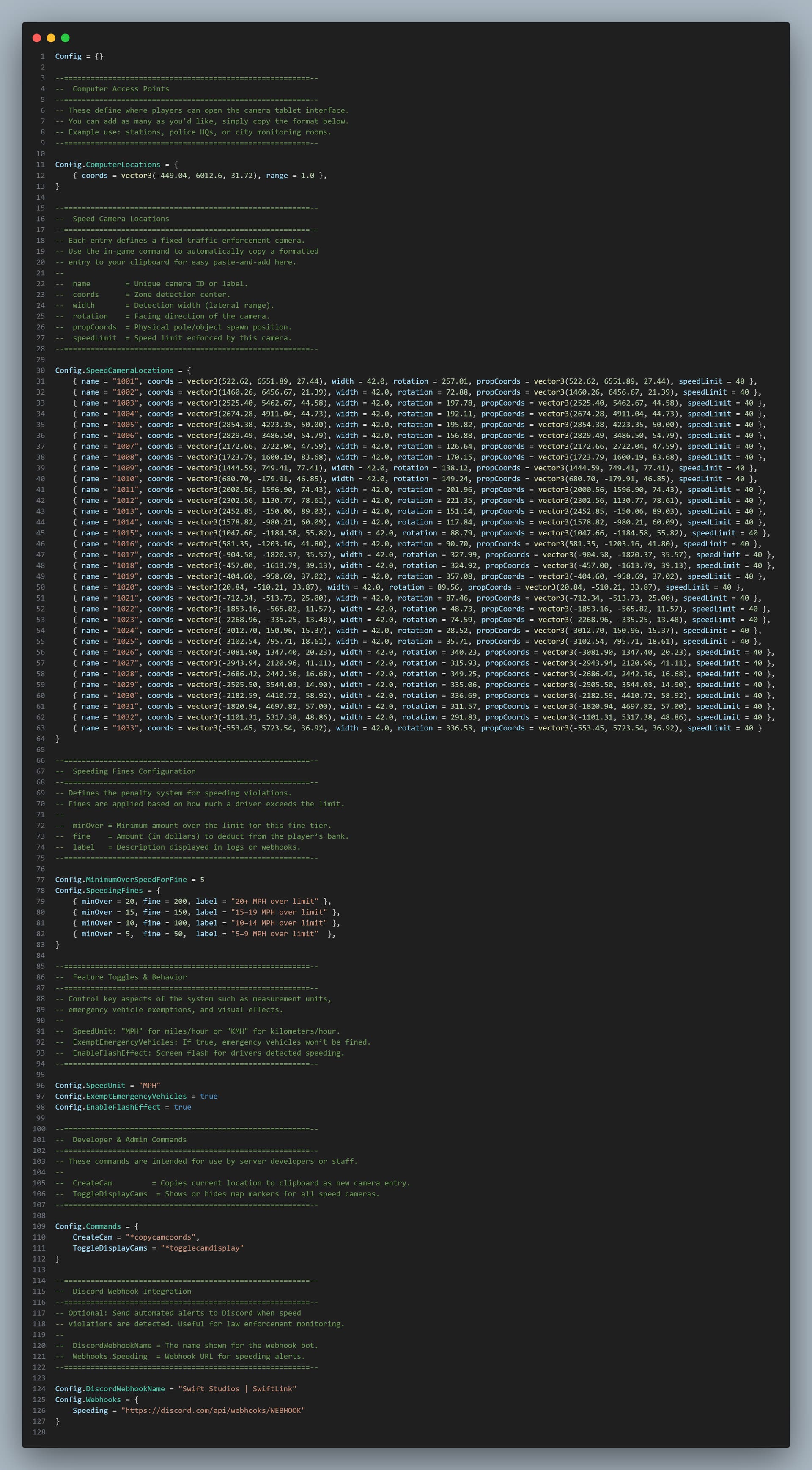Image resolution: width=812 pixels, height=1470 pixels.
Task: Click the EnableFlashEffect true value
Action: point(182,1107)
